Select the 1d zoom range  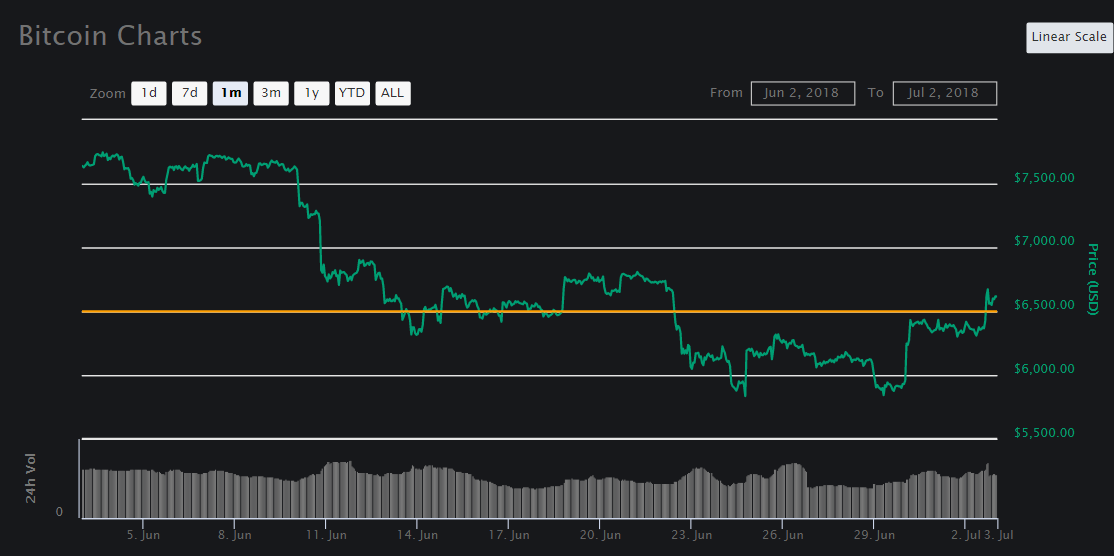148,93
